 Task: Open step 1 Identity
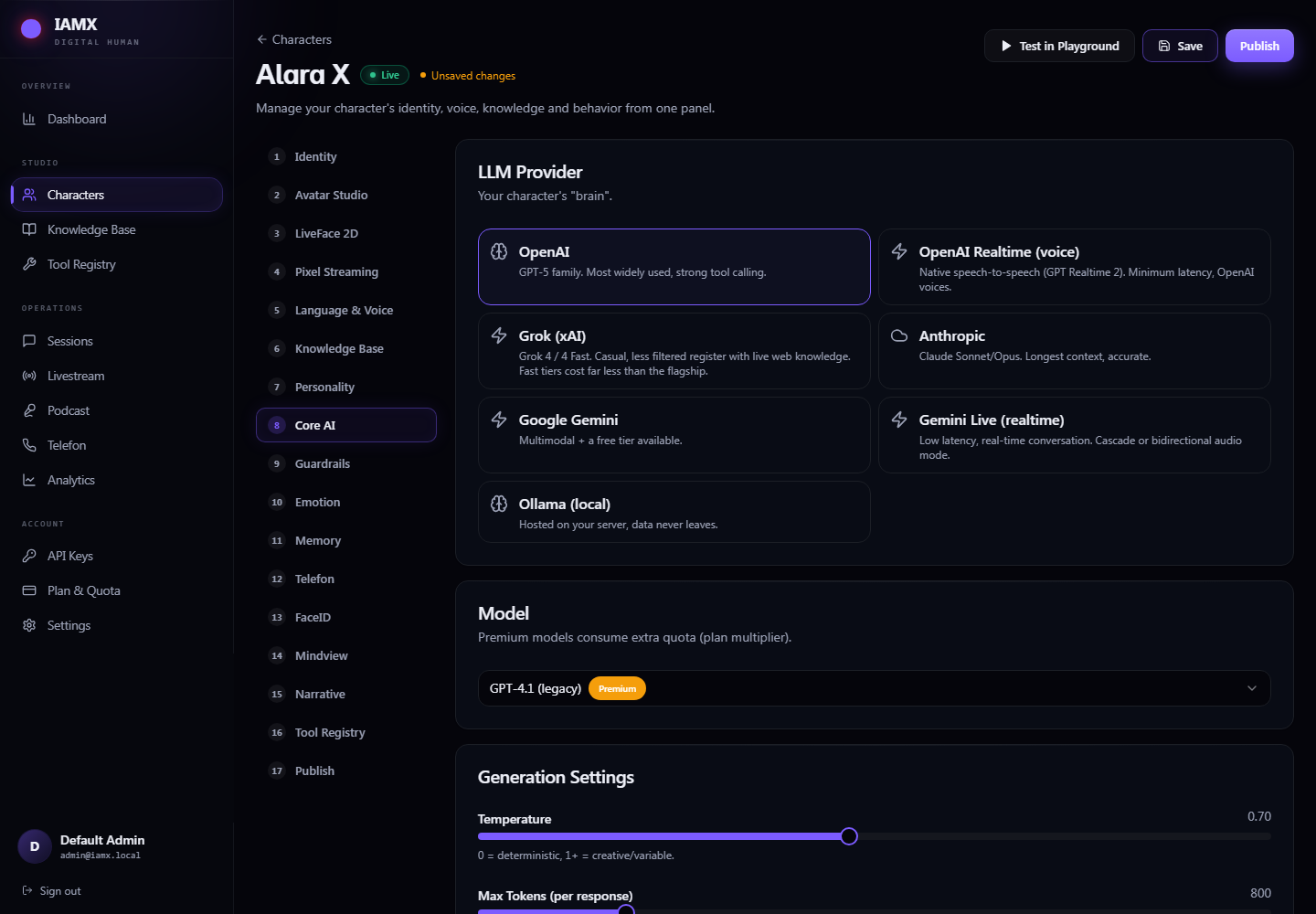345,156
